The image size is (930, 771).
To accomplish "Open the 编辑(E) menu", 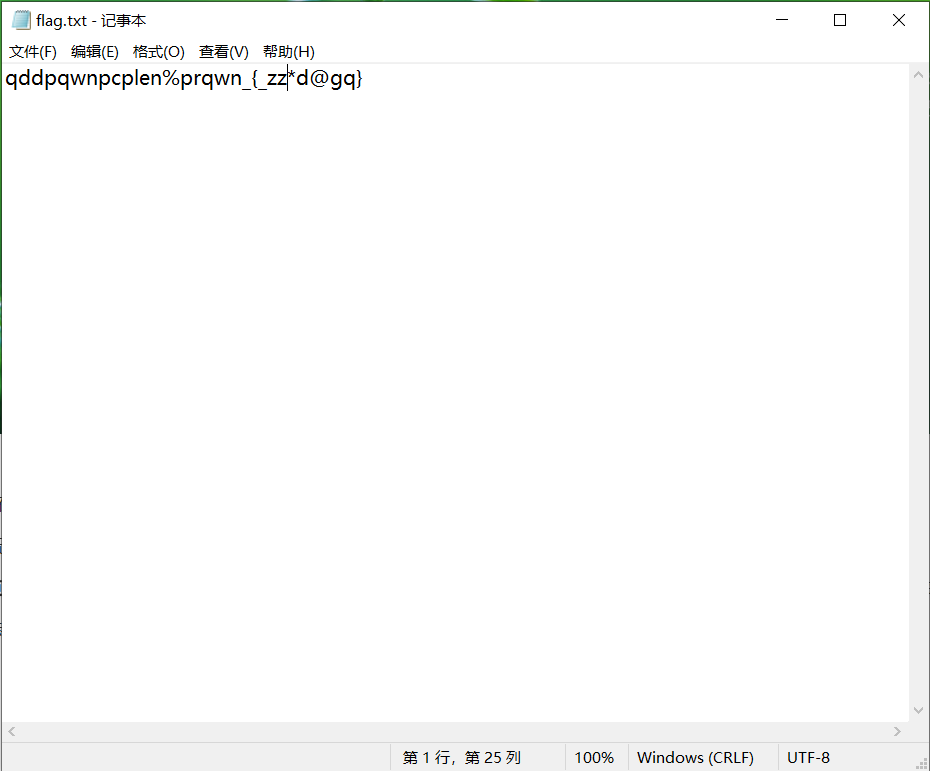I will [95, 52].
